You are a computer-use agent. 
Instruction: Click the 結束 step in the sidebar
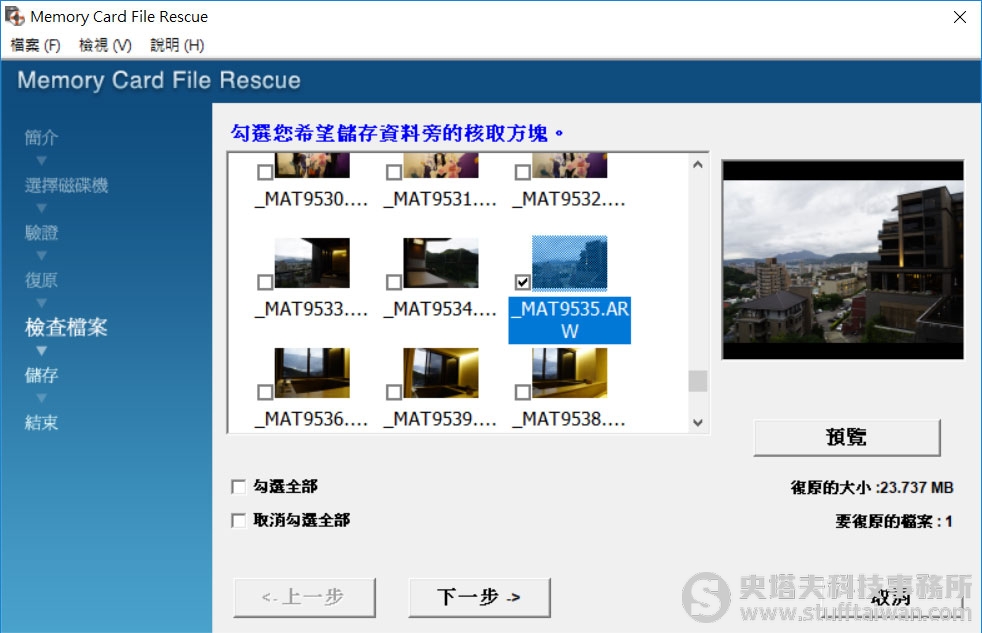pos(41,423)
